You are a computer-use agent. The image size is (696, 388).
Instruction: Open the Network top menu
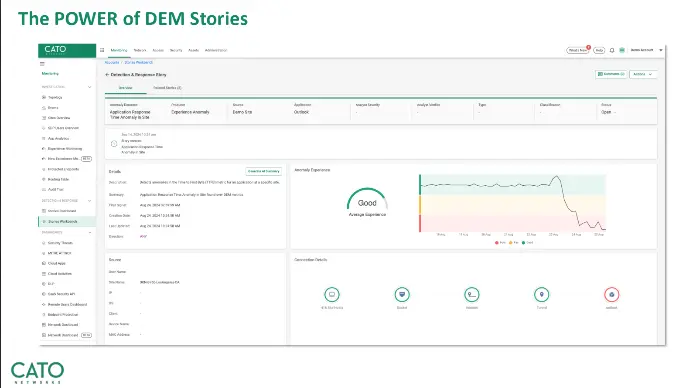click(x=140, y=50)
